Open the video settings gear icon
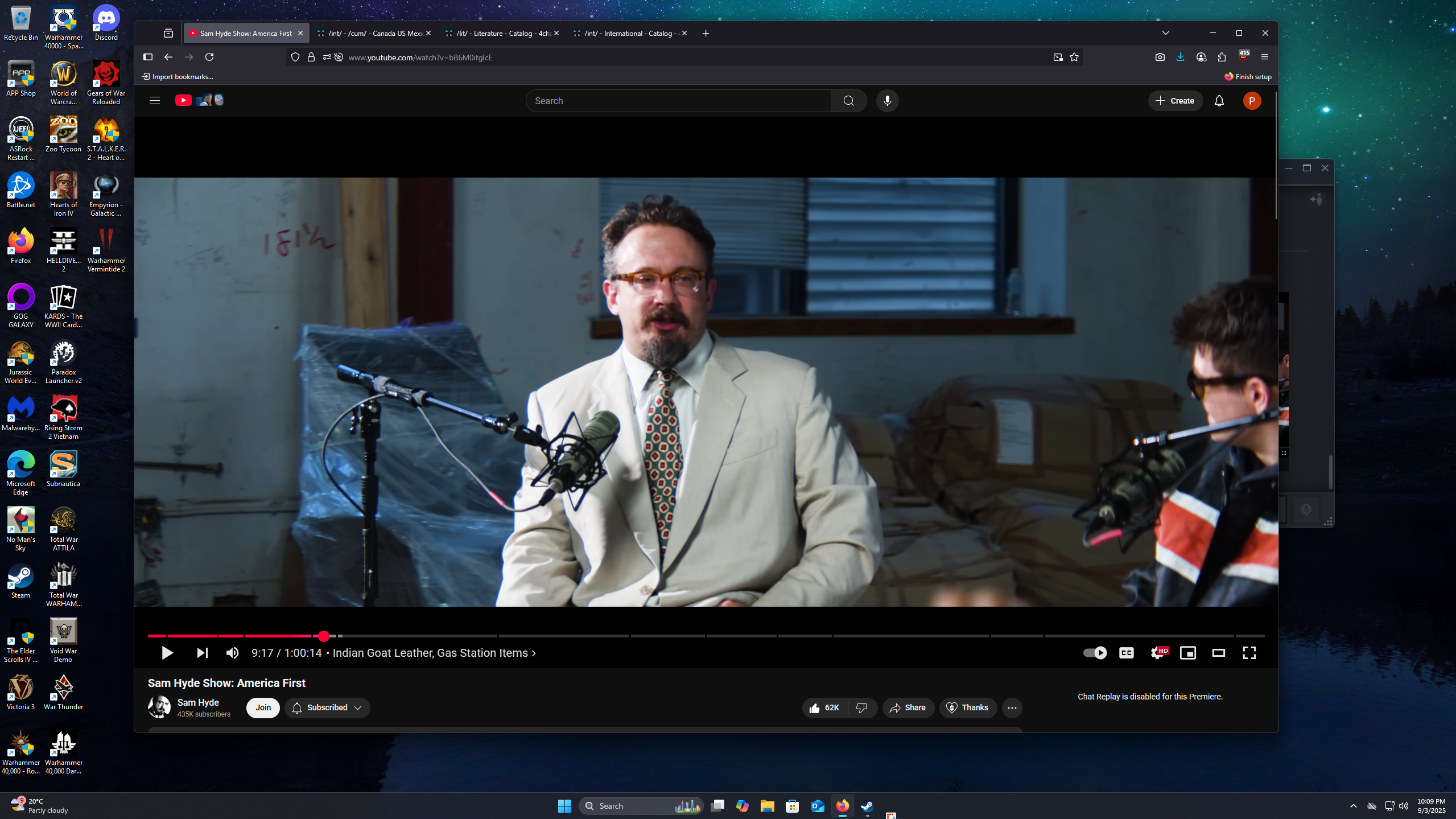1456x819 pixels. [x=1157, y=653]
